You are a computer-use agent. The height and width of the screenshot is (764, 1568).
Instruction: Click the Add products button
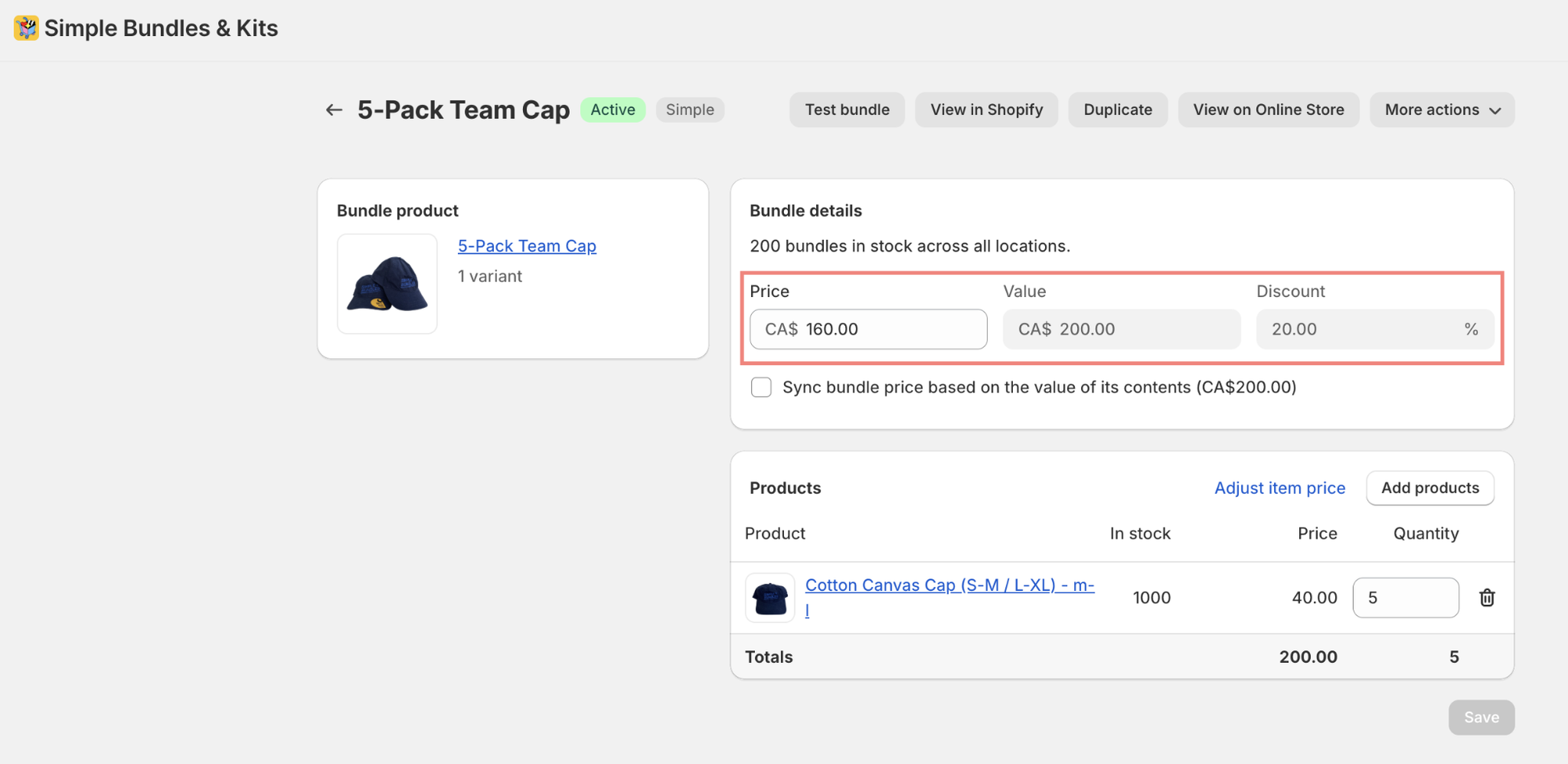coord(1430,488)
